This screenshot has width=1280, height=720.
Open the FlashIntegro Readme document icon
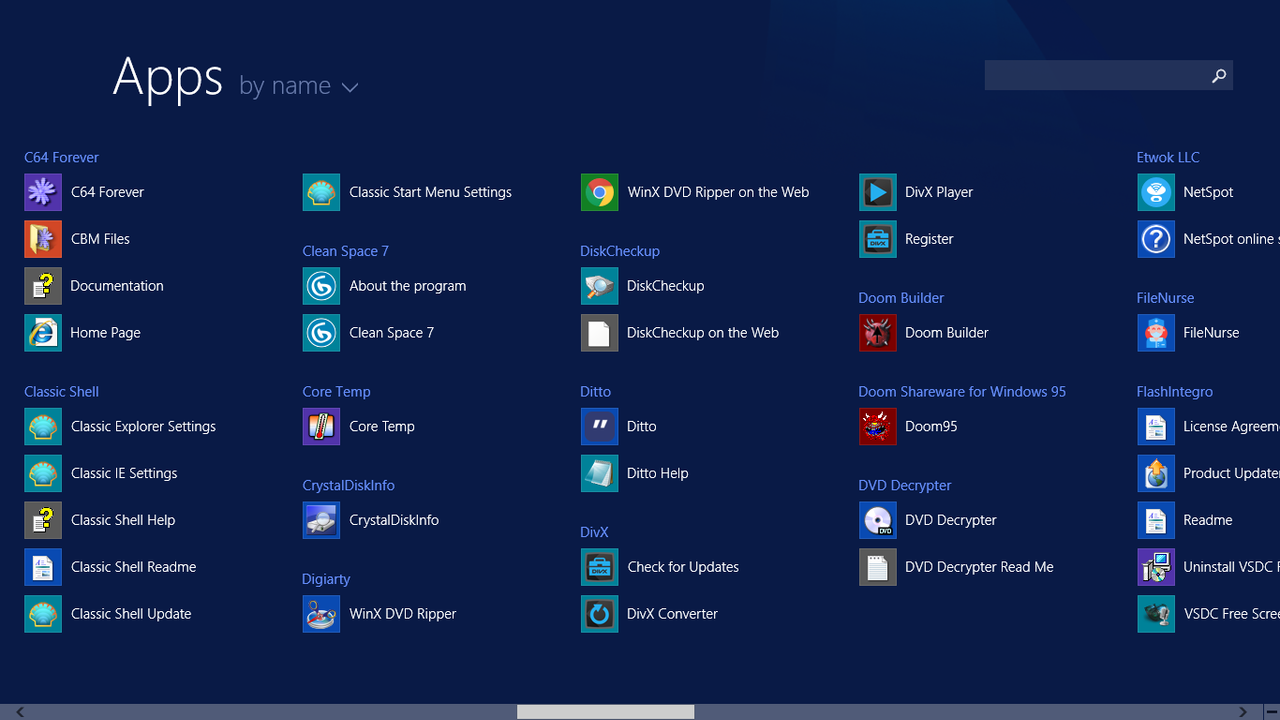(1155, 520)
